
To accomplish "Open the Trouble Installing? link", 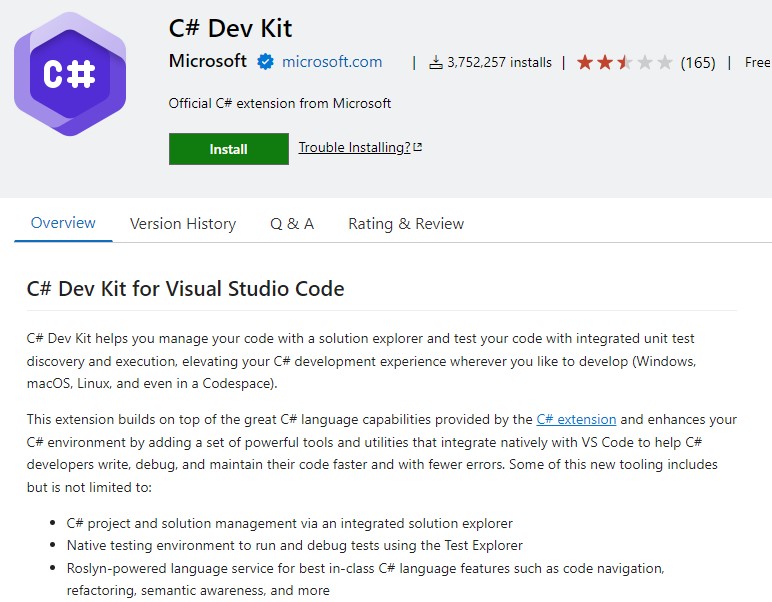I will pyautogui.click(x=354, y=148).
